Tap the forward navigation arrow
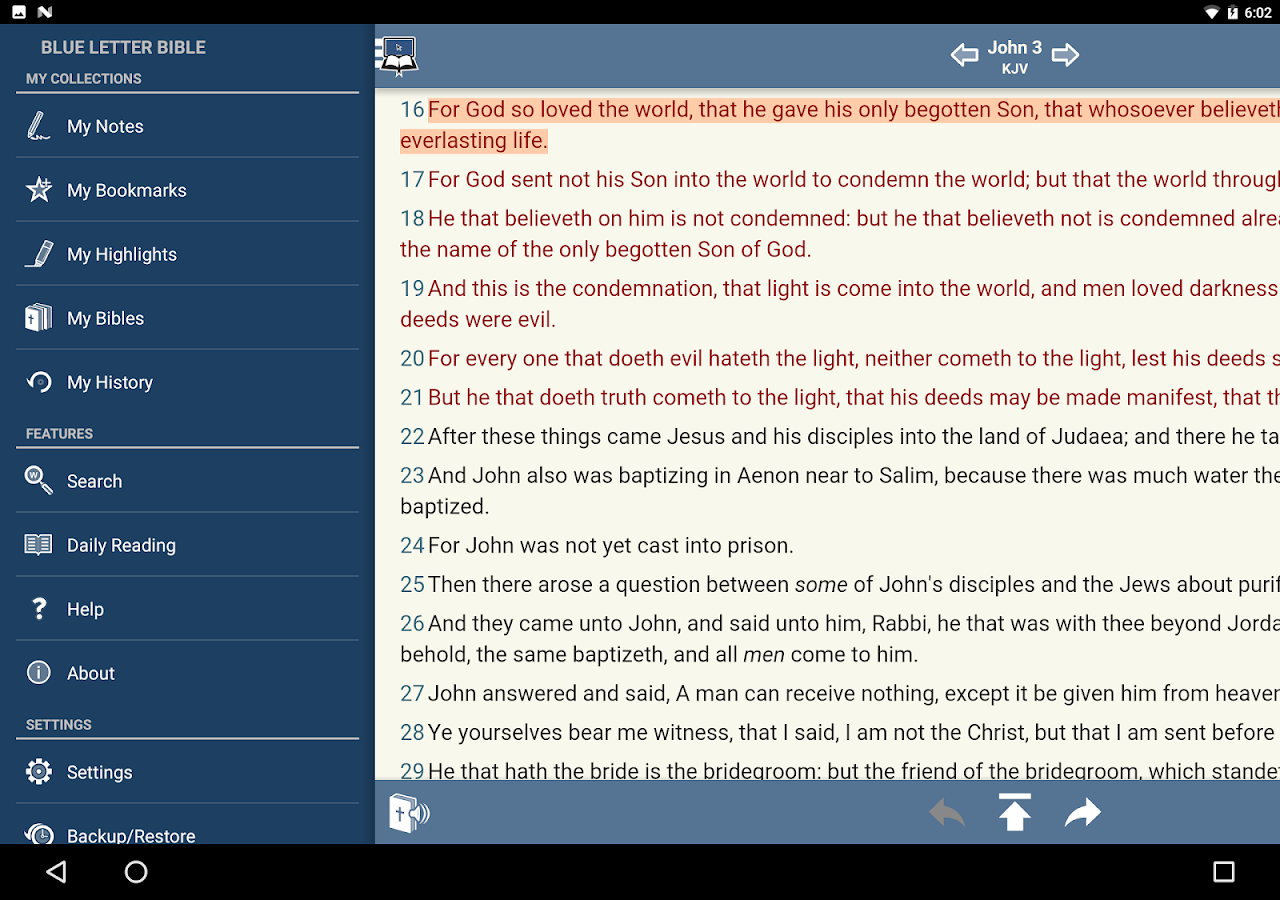 pyautogui.click(x=1083, y=813)
